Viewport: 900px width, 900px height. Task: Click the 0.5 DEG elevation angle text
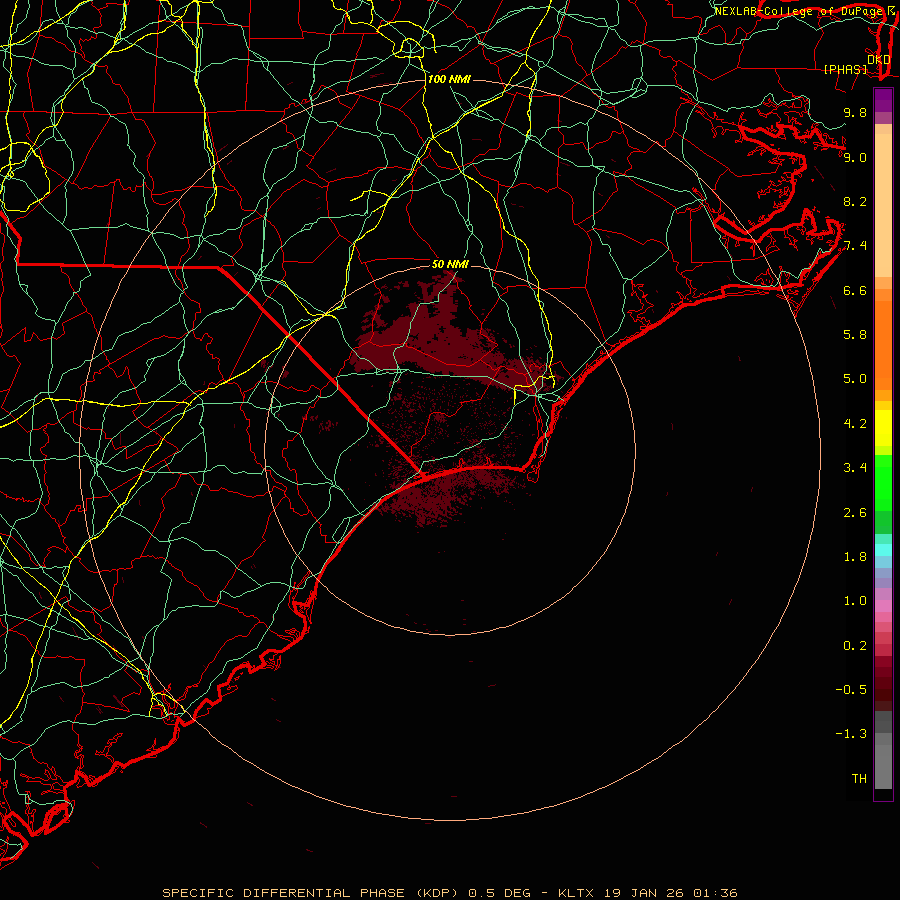click(499, 893)
